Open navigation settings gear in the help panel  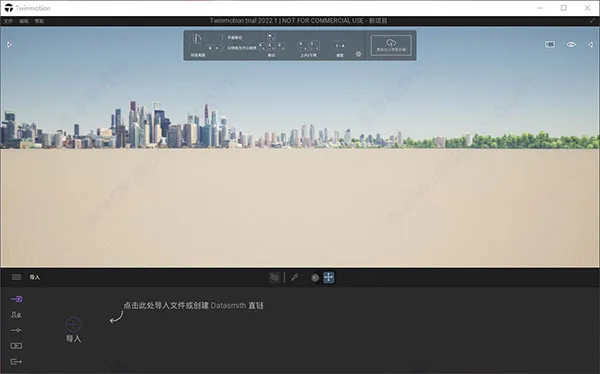[x=359, y=54]
